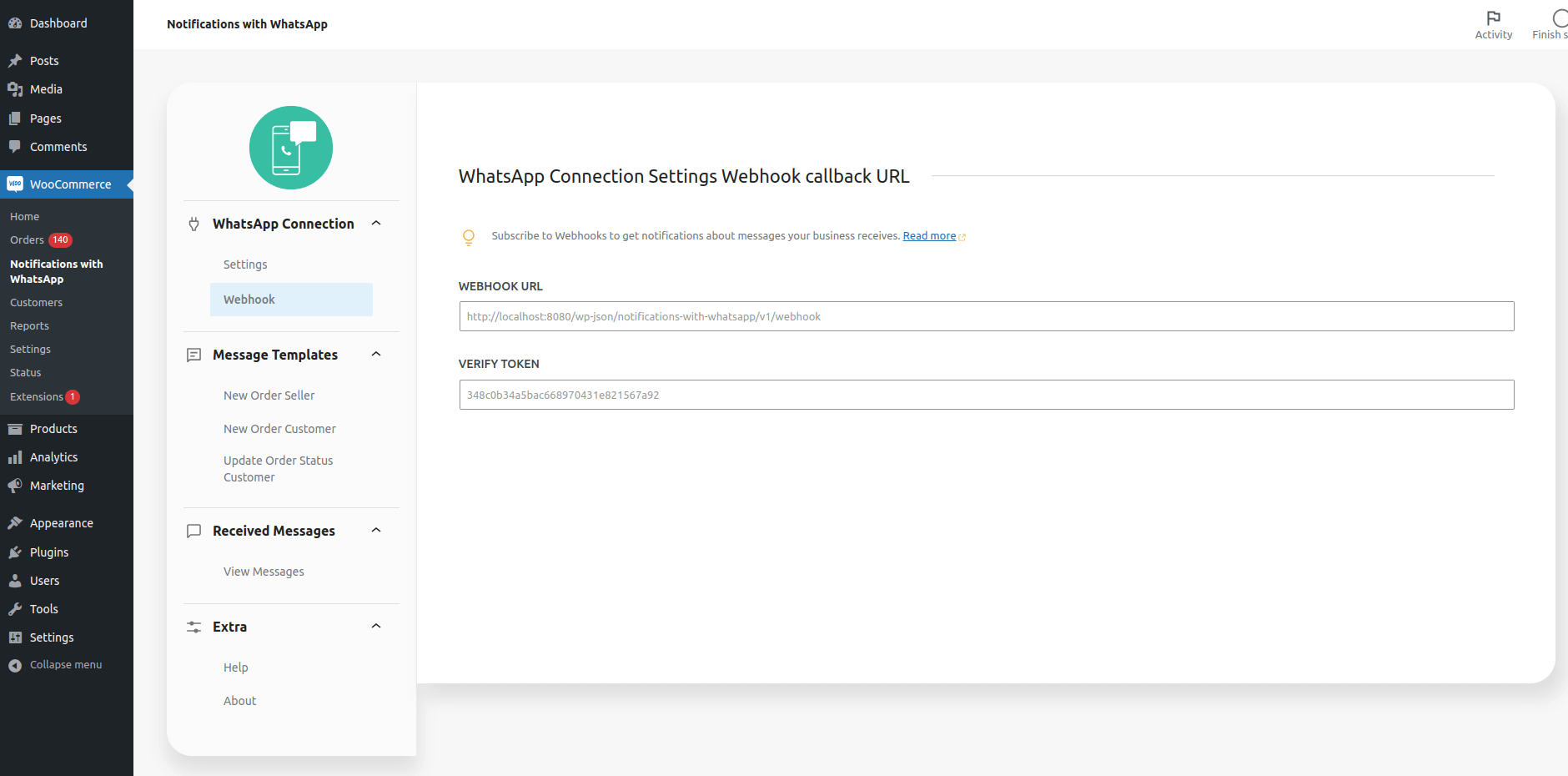Viewport: 1568px width, 776px height.
Task: Click the Message Templates speech bubble icon
Action: (193, 355)
